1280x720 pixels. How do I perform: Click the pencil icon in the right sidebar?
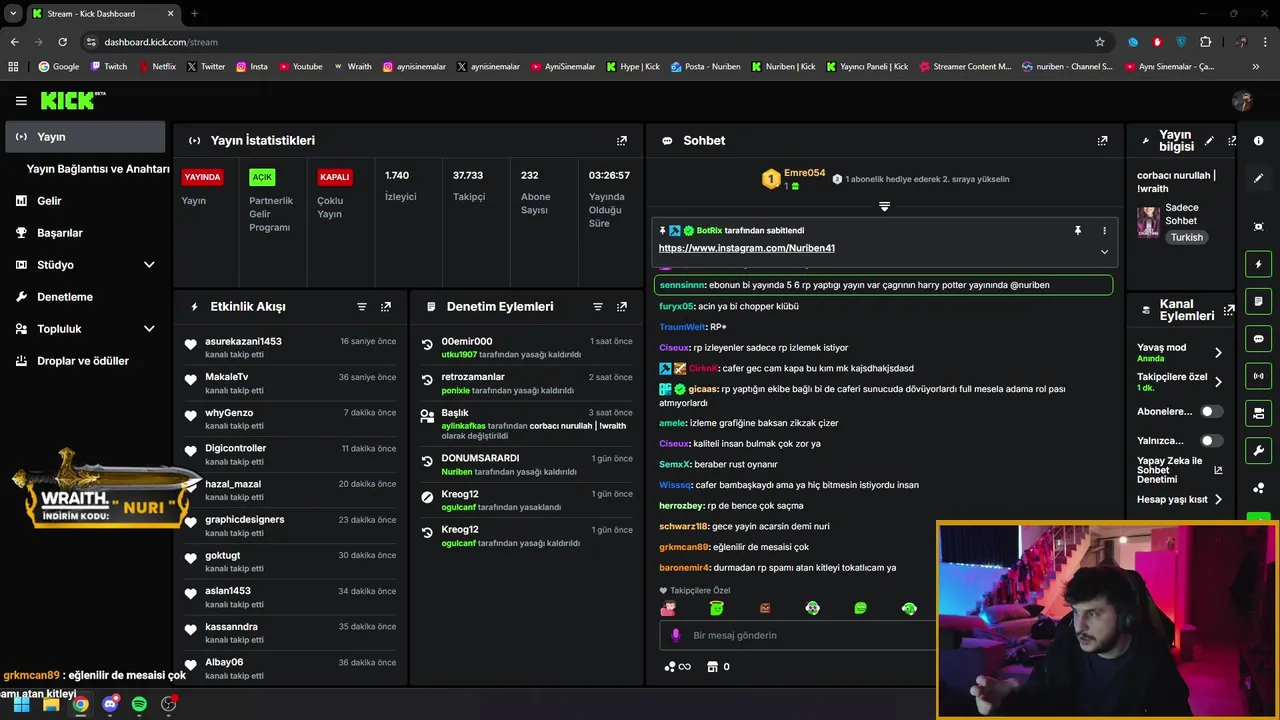1259,178
